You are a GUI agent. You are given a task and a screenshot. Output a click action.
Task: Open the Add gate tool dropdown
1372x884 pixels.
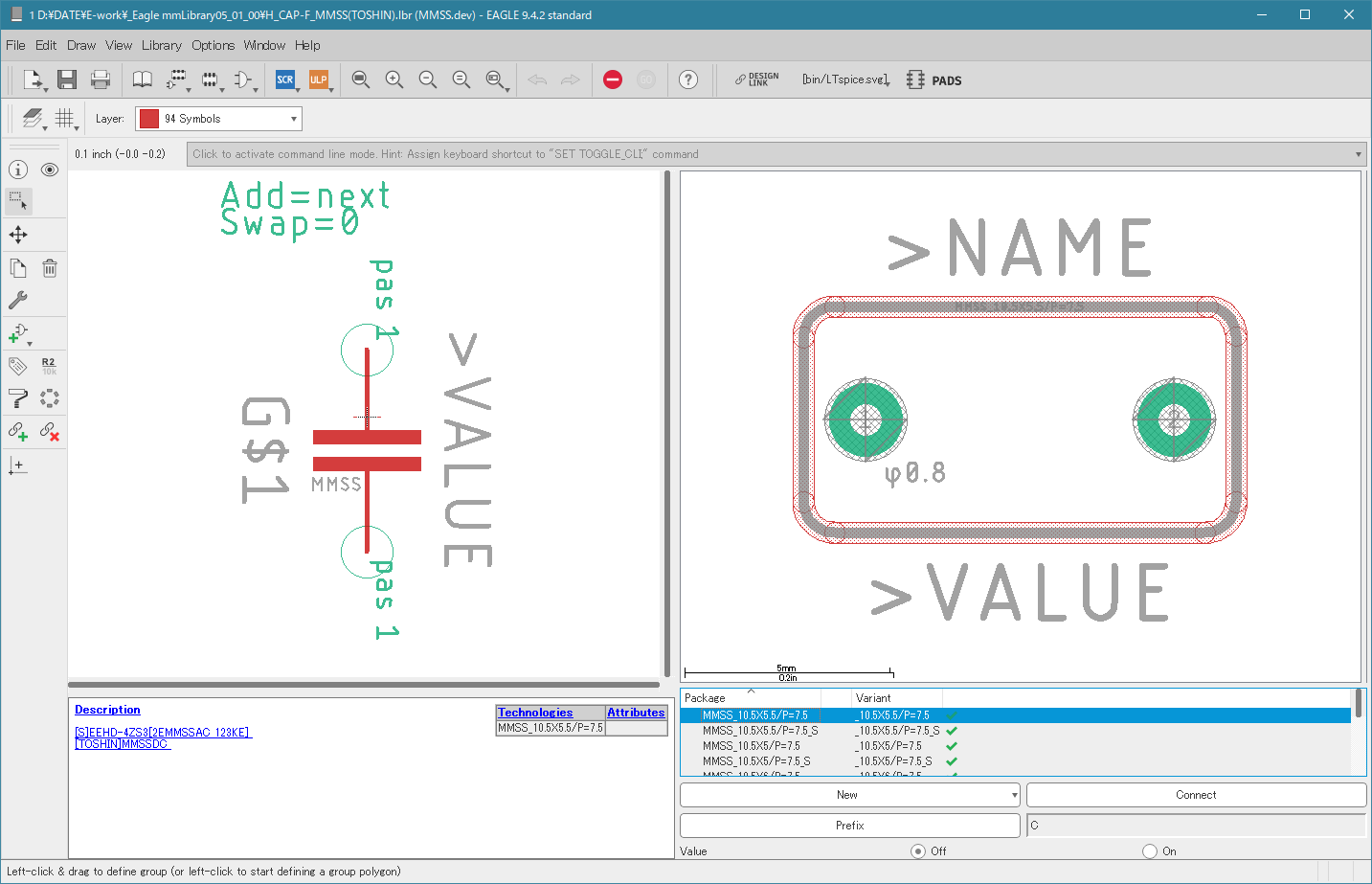pos(20,334)
